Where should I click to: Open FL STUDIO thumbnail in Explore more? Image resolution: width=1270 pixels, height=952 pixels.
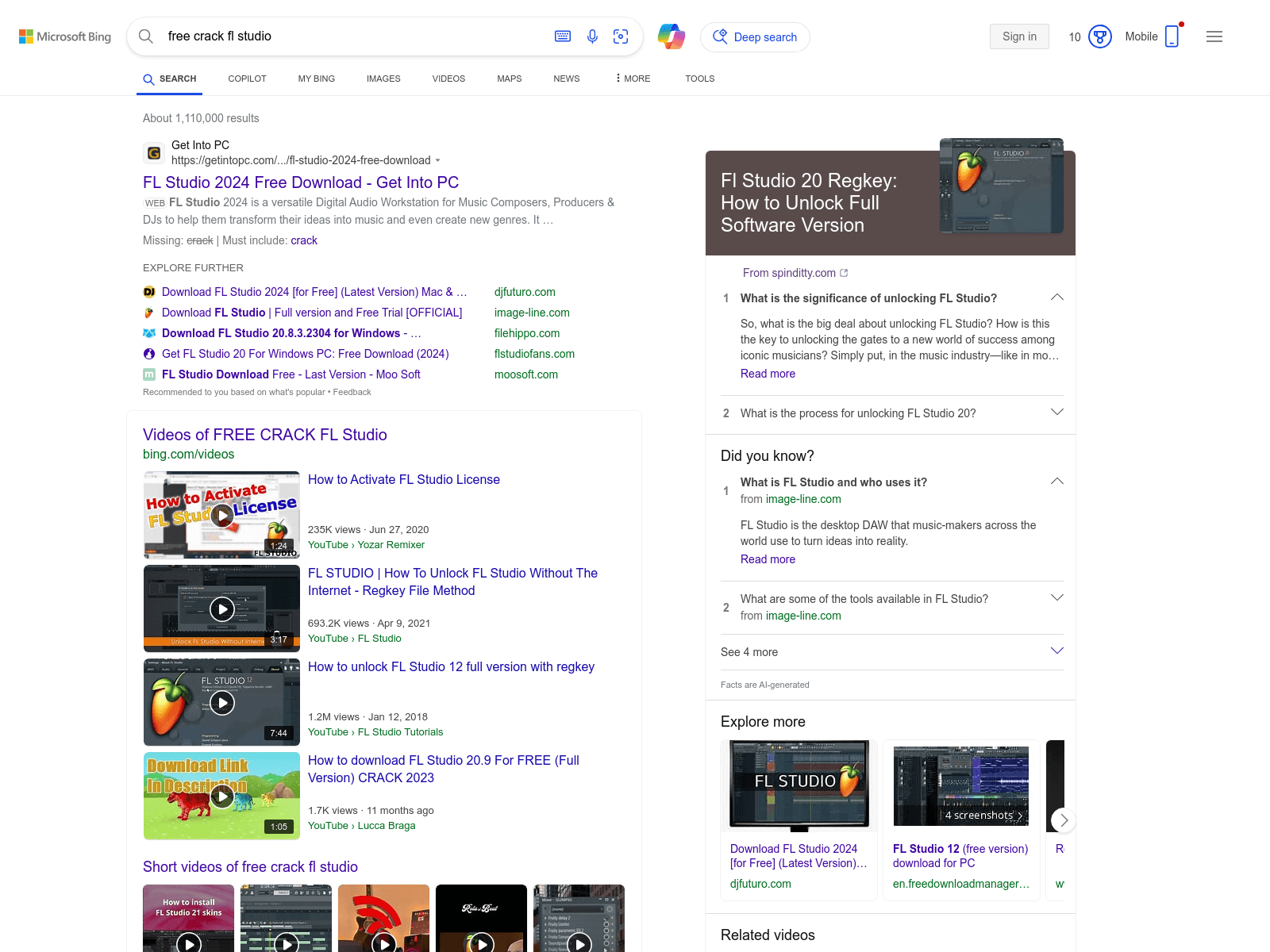pyautogui.click(x=799, y=785)
